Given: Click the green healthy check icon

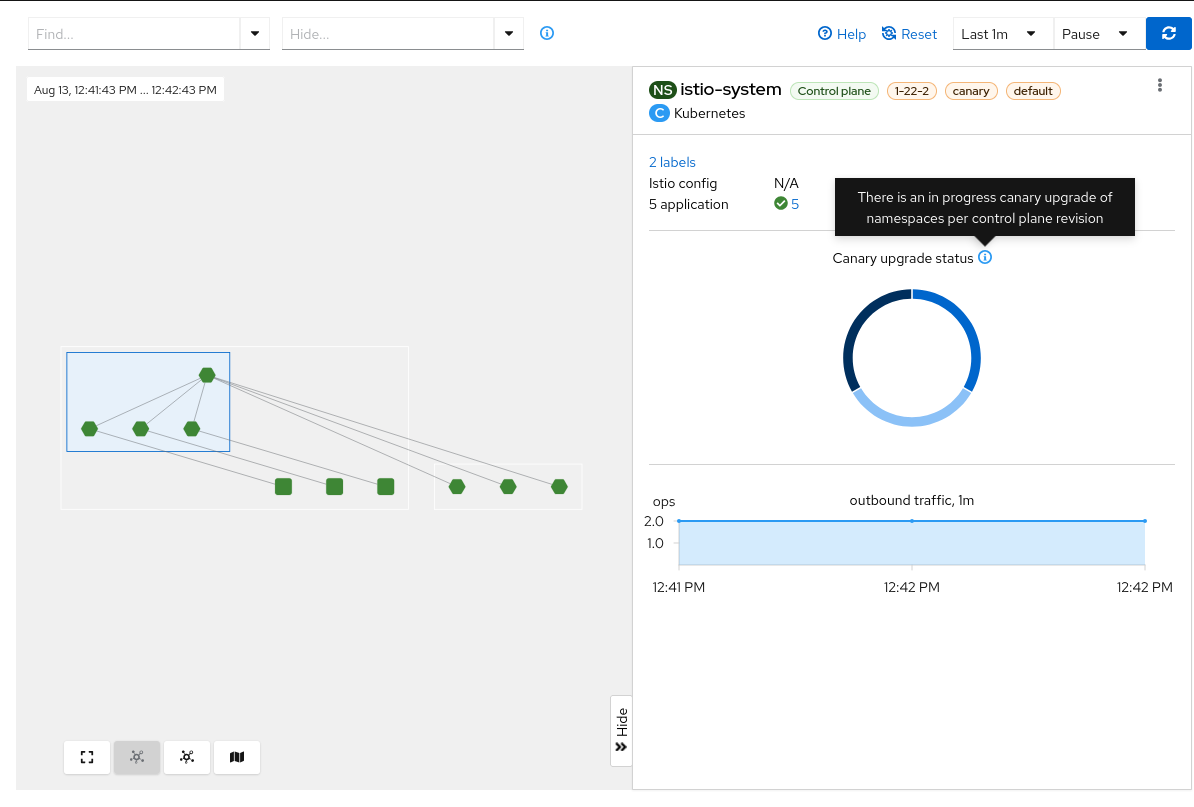Looking at the screenshot, I should pos(781,203).
